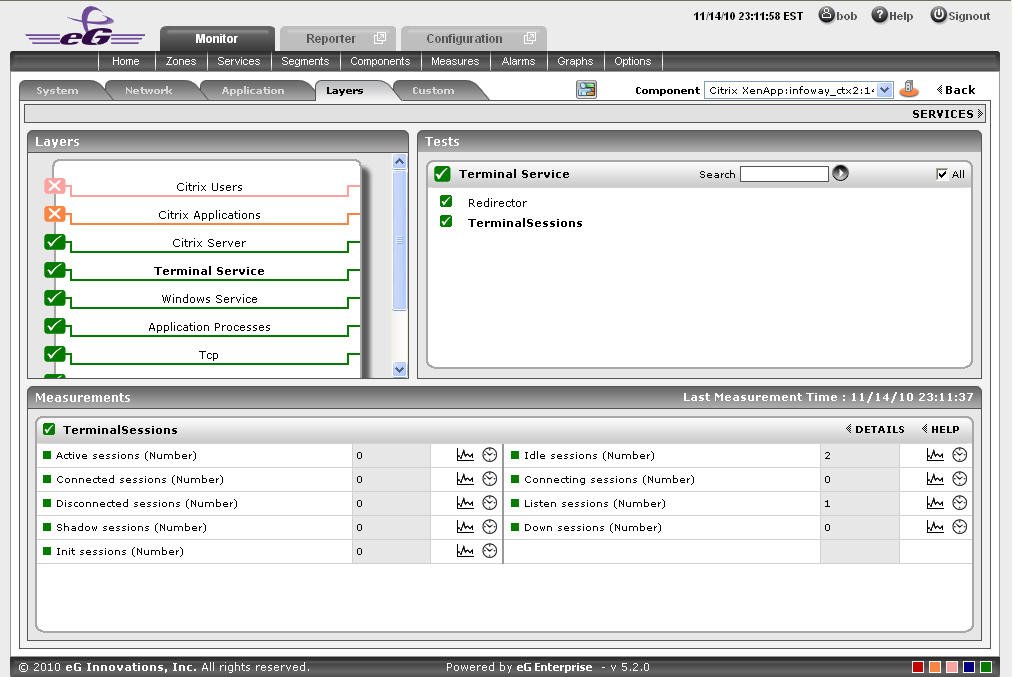This screenshot has width=1013, height=677.
Task: Expand the SERVICES link arrow
Action: [980, 114]
